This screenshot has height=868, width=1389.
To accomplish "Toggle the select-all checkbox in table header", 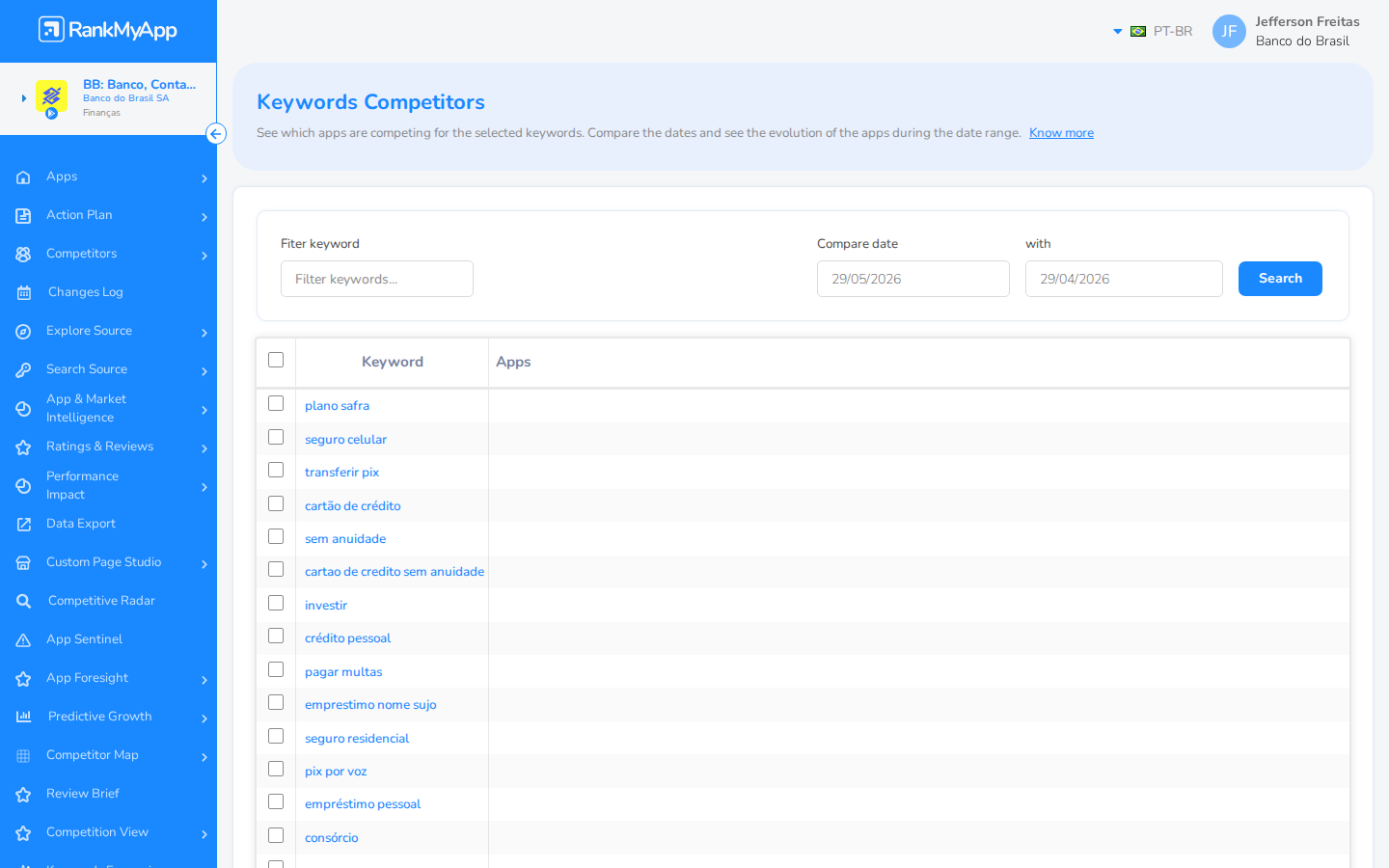I will pyautogui.click(x=276, y=360).
